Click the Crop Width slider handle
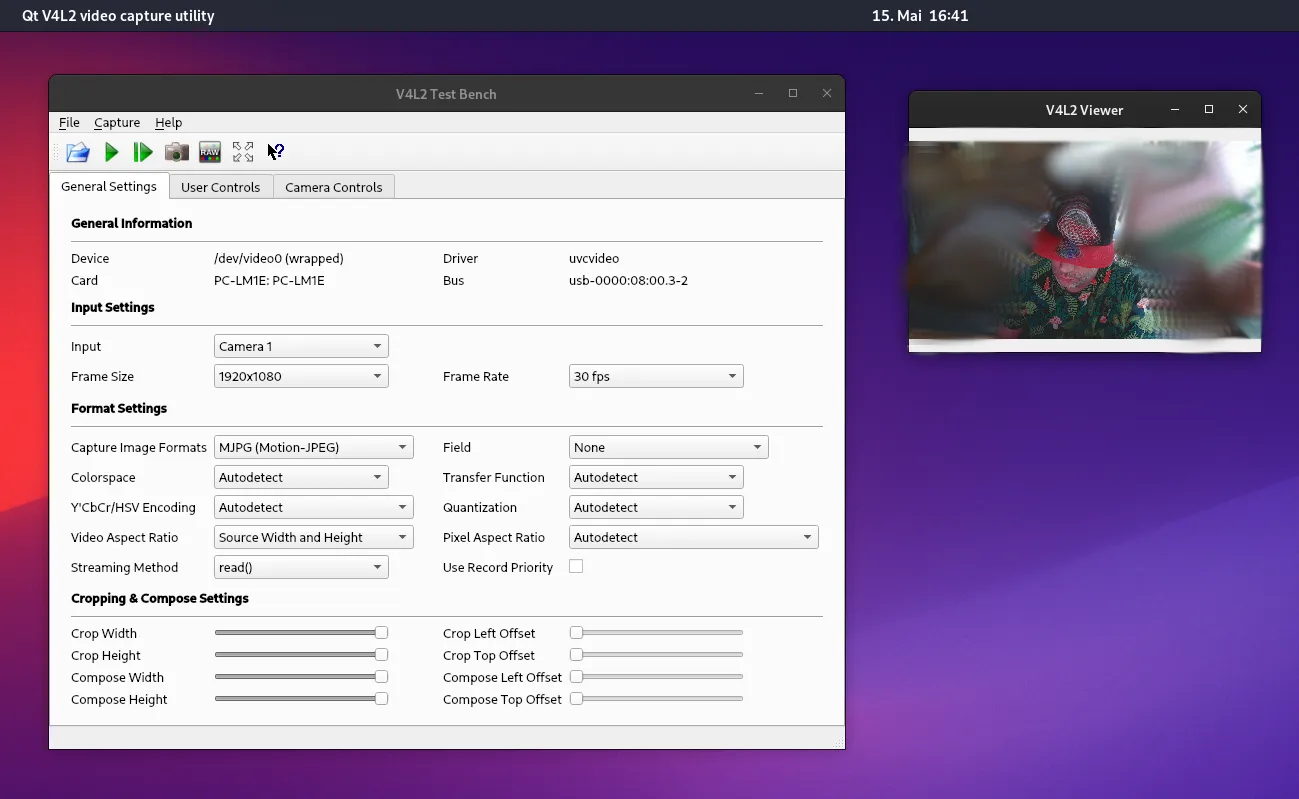This screenshot has width=1299, height=799. coord(381,633)
